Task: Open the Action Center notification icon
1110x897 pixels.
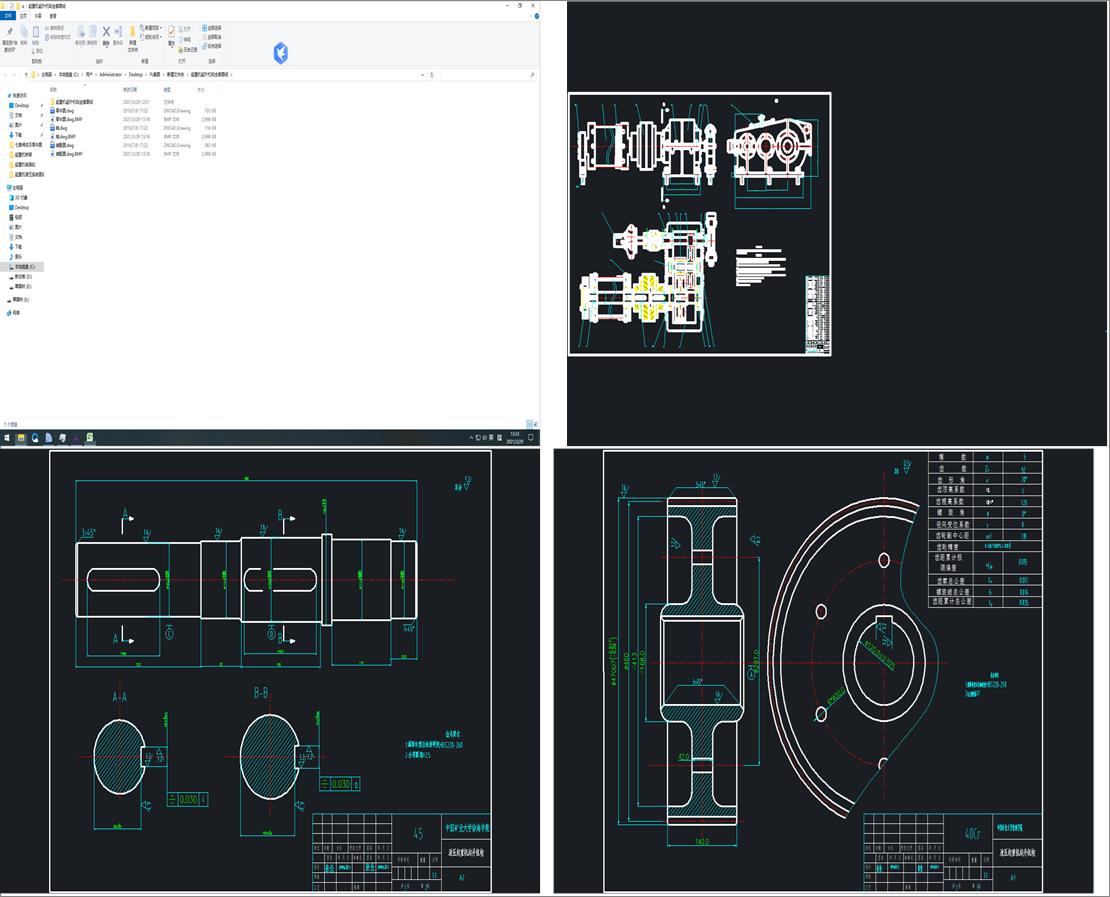Action: tap(531, 438)
